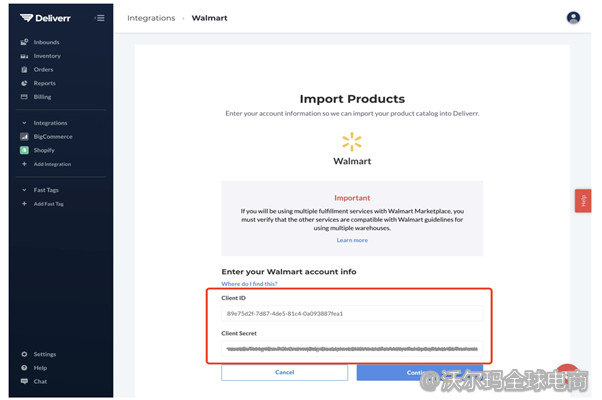Click the Inventory icon in sidebar

coord(24,56)
